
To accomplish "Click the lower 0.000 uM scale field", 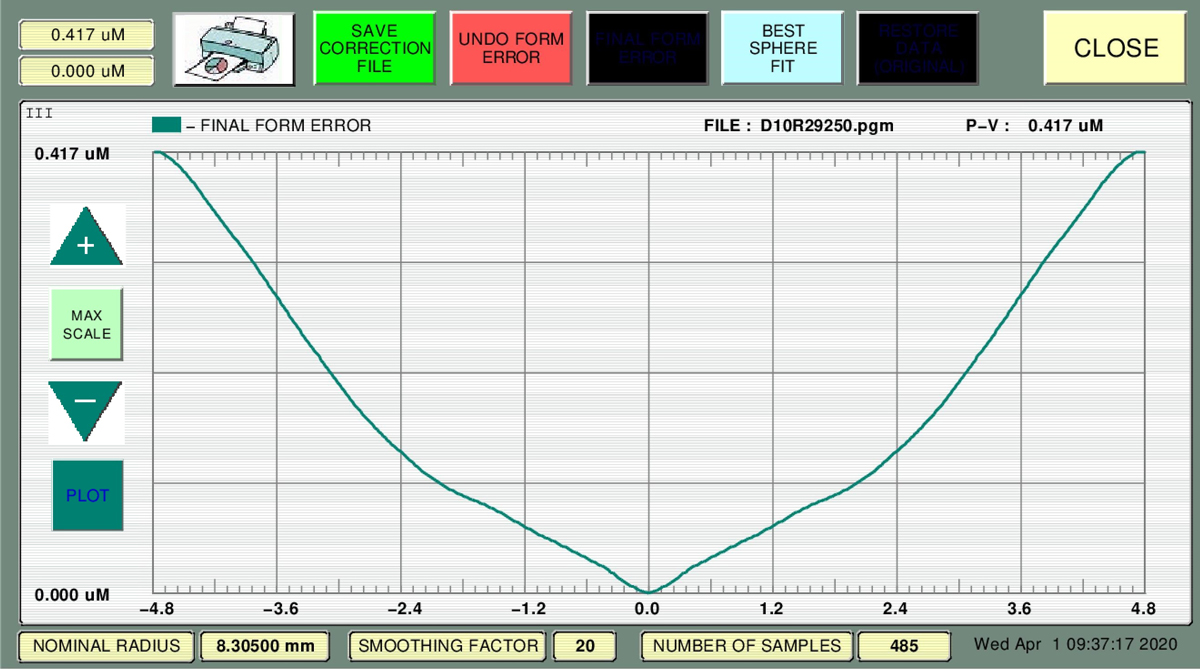I will pos(86,70).
